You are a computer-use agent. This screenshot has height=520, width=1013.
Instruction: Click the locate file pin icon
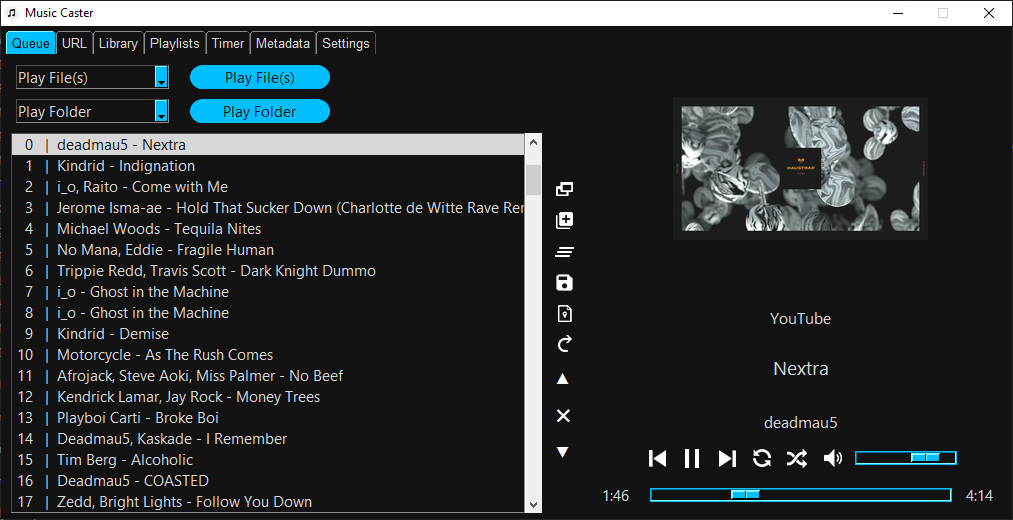point(564,313)
